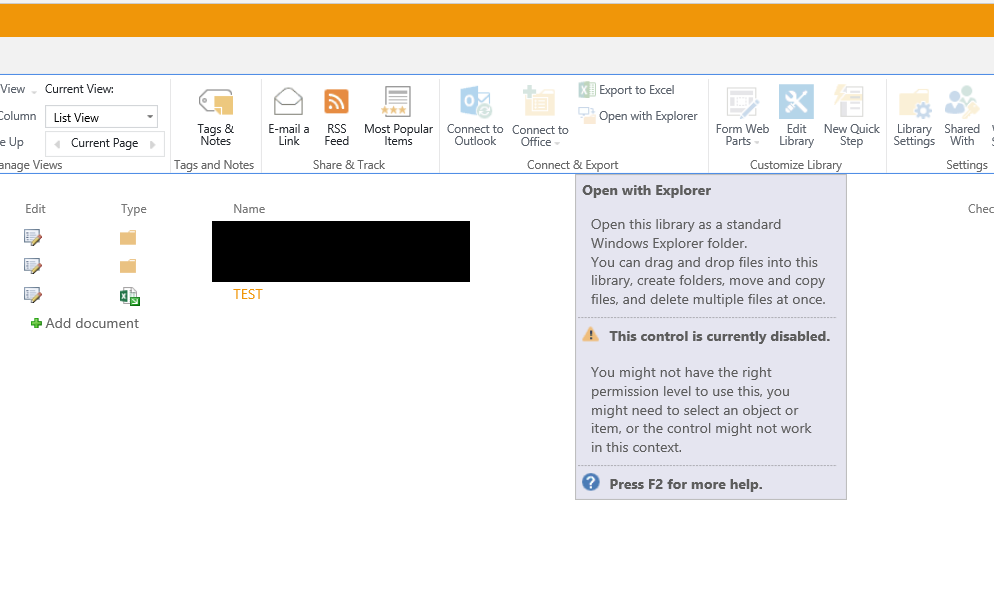994x606 pixels.
Task: Show Most Popular Items
Action: coord(398,118)
